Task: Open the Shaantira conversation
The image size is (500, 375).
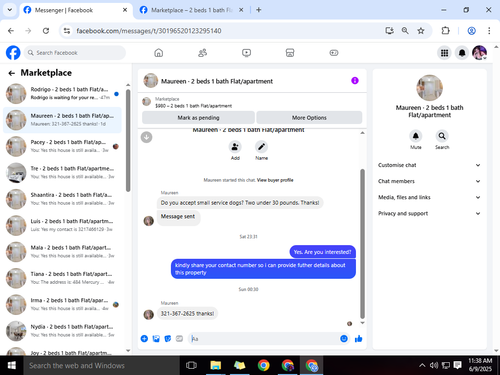Action: tap(62, 199)
